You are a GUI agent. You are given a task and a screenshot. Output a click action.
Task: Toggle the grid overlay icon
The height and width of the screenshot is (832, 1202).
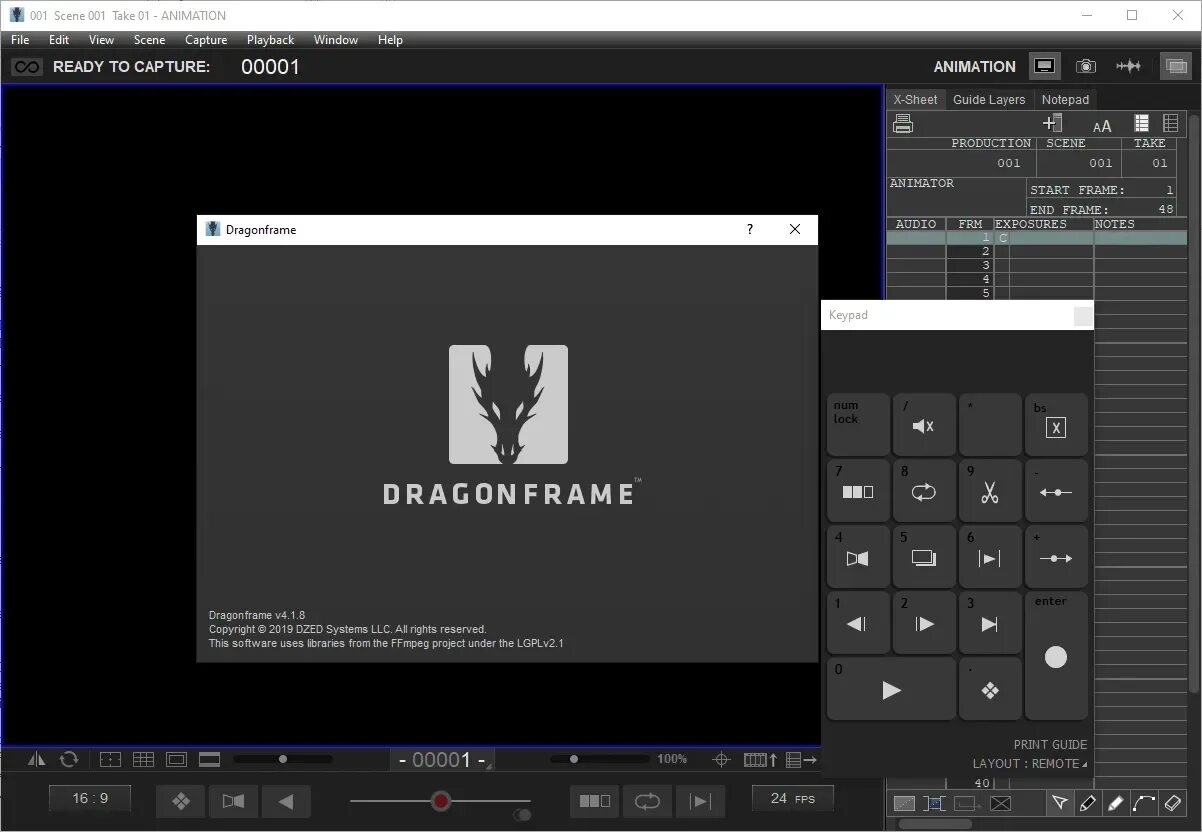pyautogui.click(x=143, y=760)
